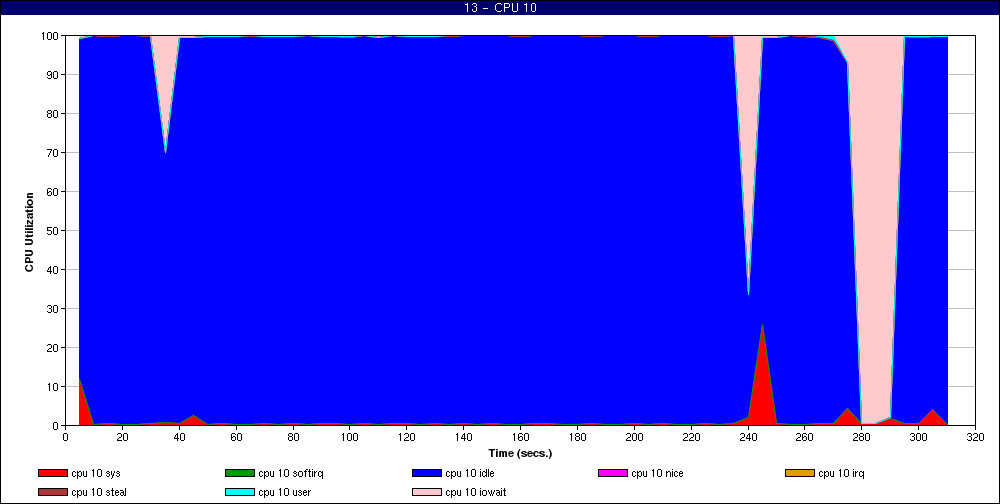
Task: Click the pink cpu 10 iowait legend swatch
Action: click(x=427, y=493)
